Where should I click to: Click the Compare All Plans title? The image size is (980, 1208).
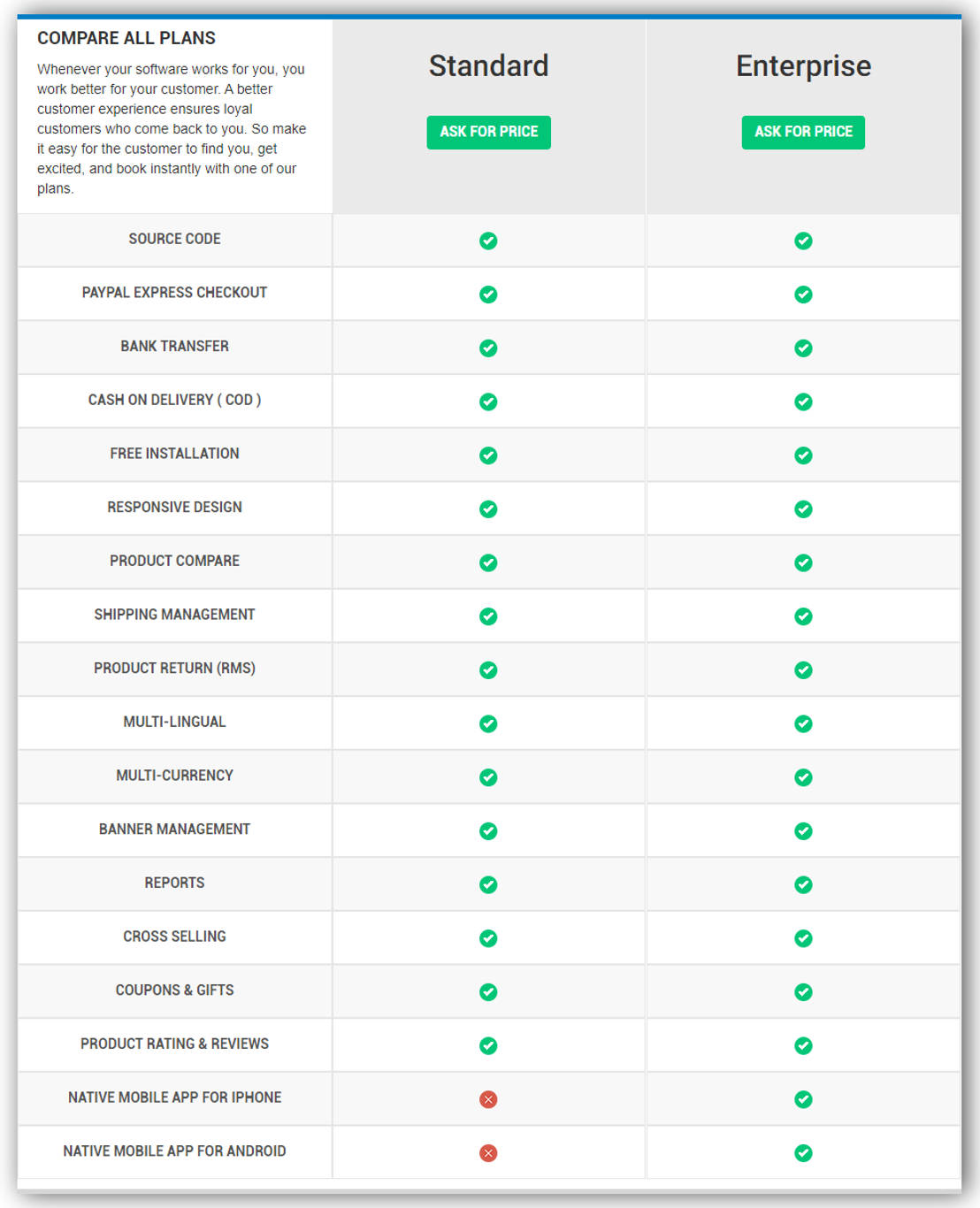(126, 38)
